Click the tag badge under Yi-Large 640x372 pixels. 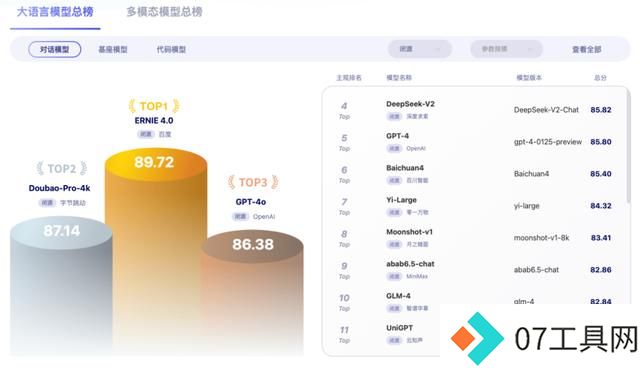(x=394, y=212)
